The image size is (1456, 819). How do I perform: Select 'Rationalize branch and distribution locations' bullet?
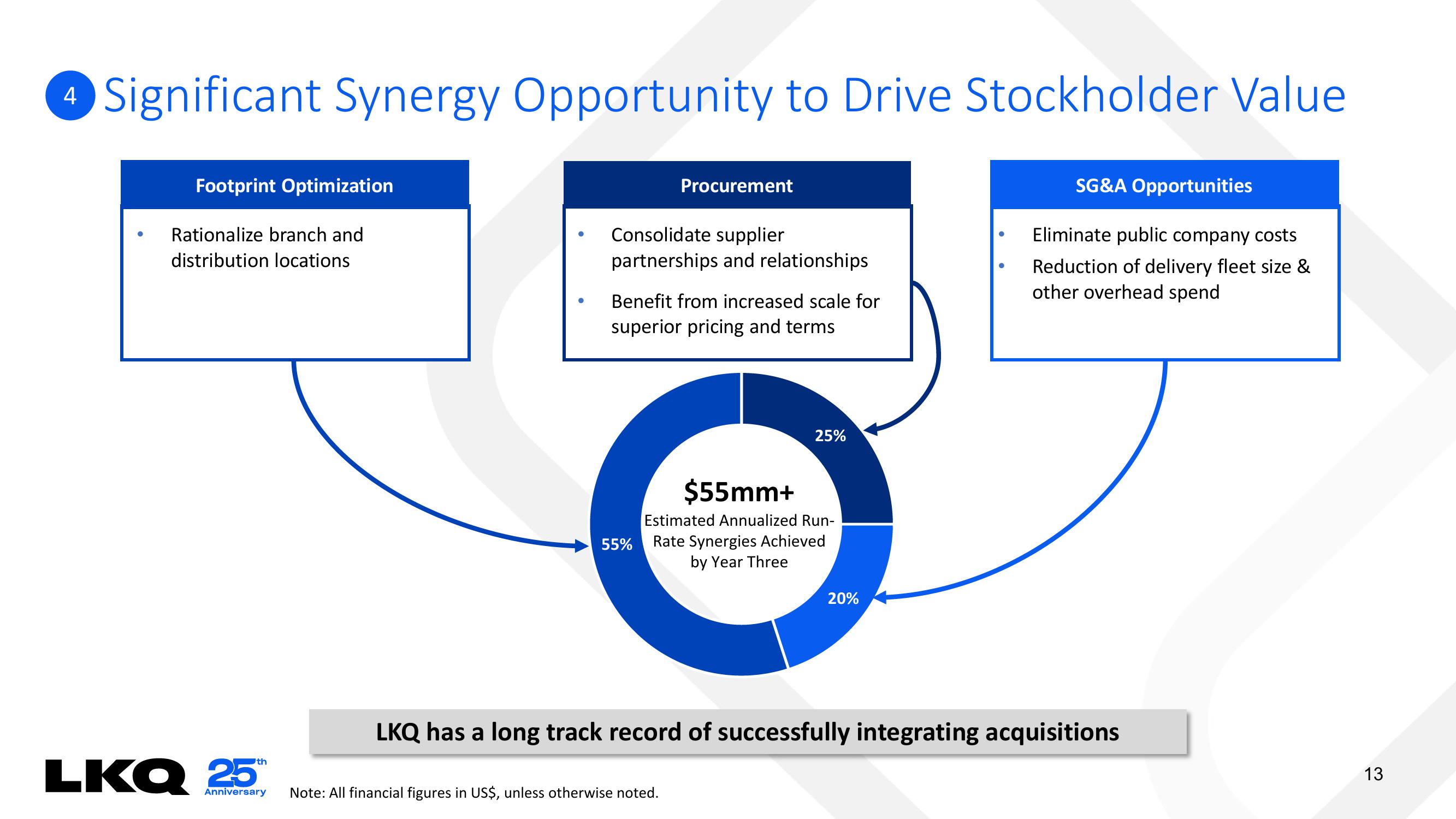click(x=267, y=247)
